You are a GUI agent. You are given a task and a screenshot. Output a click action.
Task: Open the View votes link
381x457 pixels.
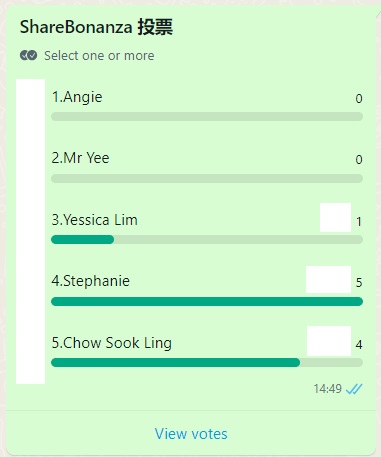(x=191, y=434)
